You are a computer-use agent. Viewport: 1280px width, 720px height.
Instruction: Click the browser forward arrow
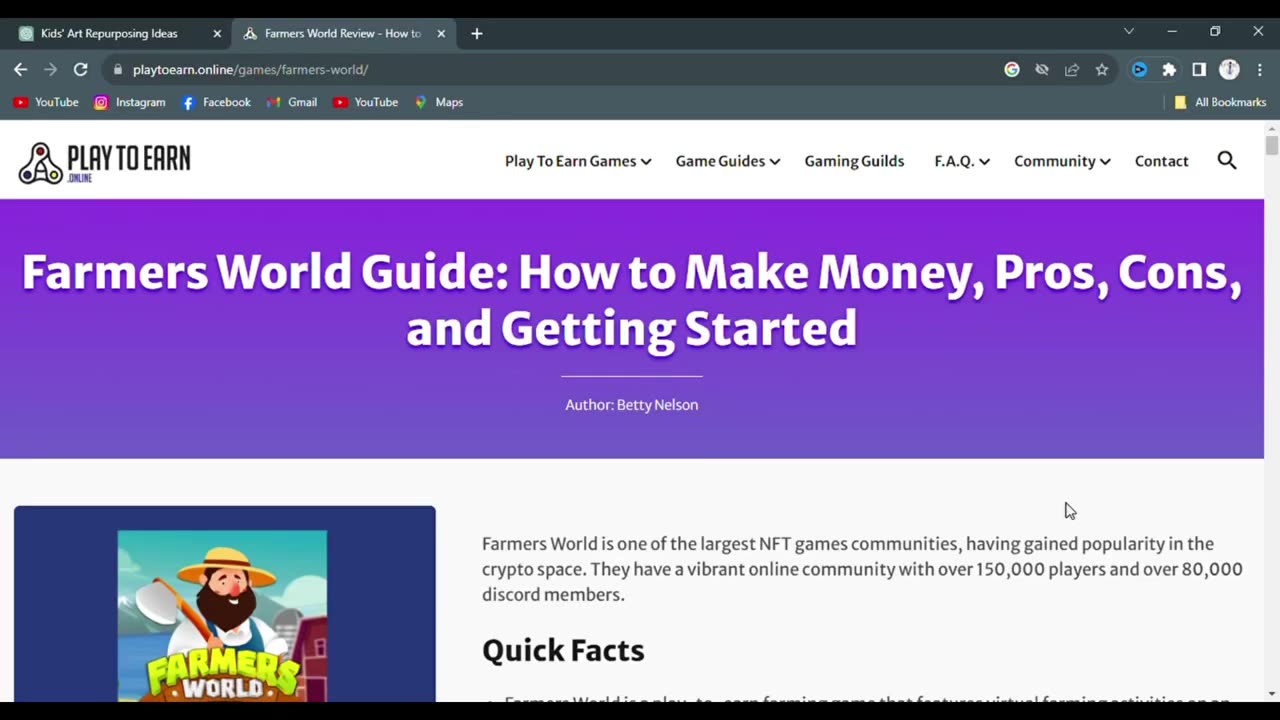tap(50, 69)
